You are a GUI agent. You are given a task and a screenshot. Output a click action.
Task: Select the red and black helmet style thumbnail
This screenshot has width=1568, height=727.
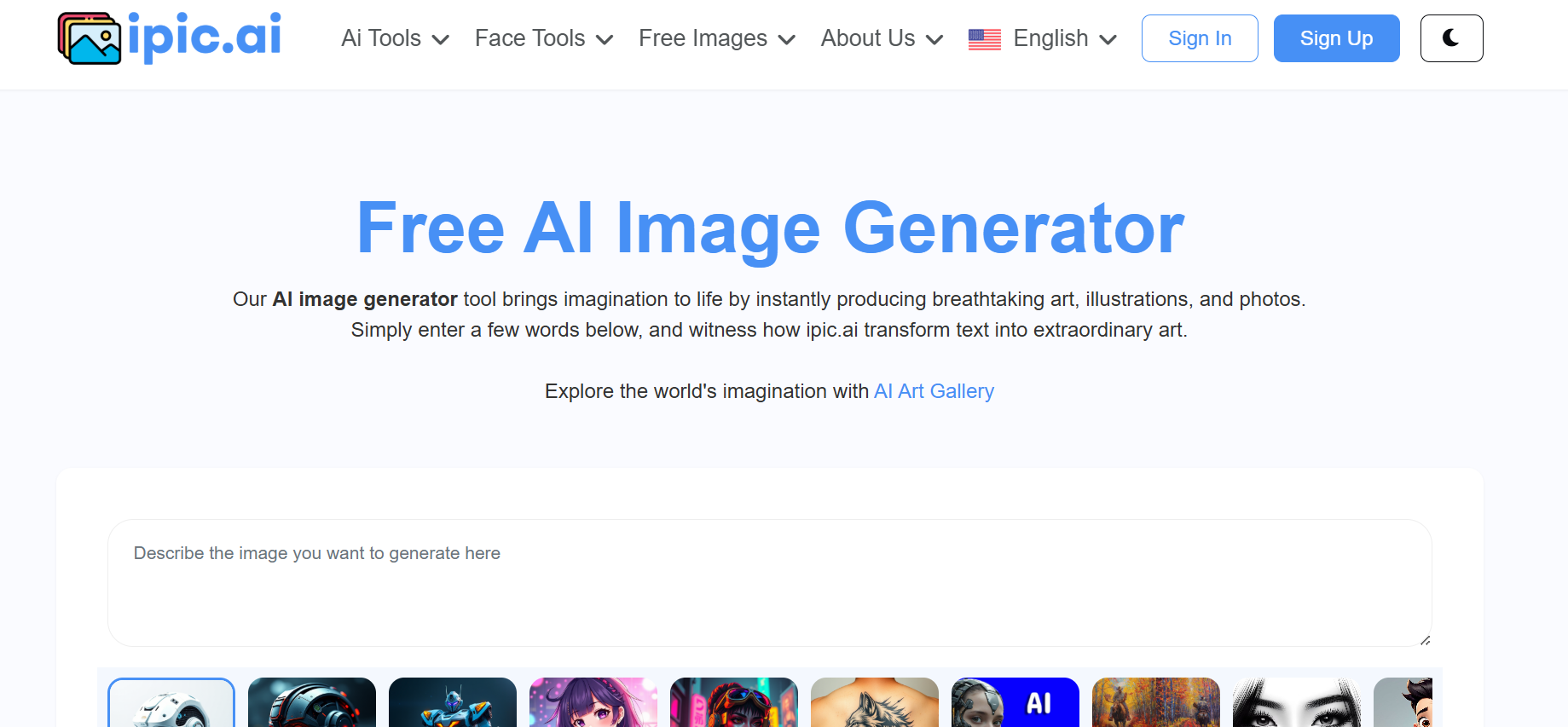312,703
